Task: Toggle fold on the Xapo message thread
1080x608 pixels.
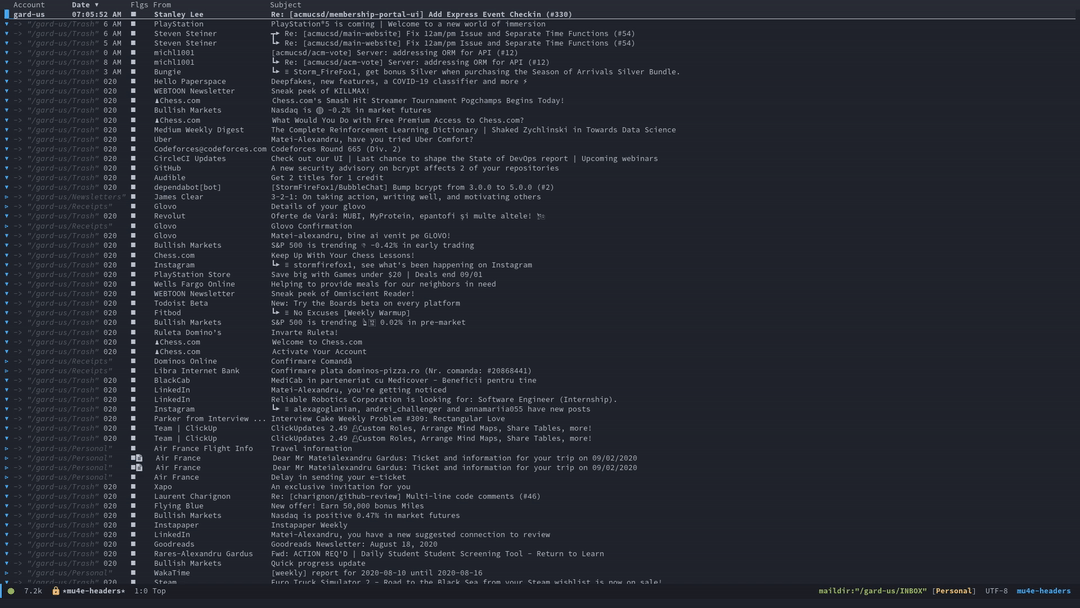Action: point(8,486)
